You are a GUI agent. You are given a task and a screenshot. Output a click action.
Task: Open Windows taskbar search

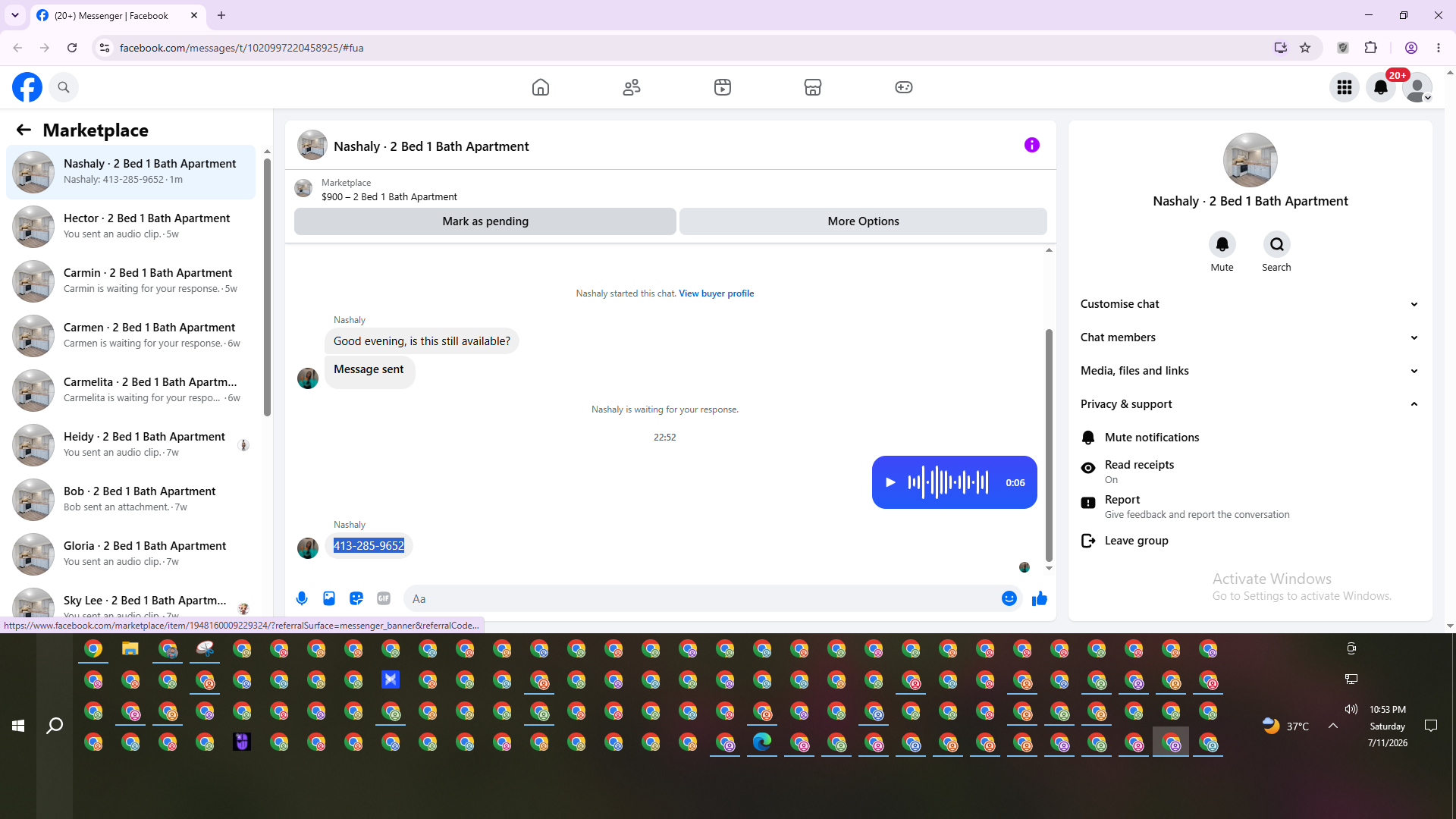click(x=55, y=726)
